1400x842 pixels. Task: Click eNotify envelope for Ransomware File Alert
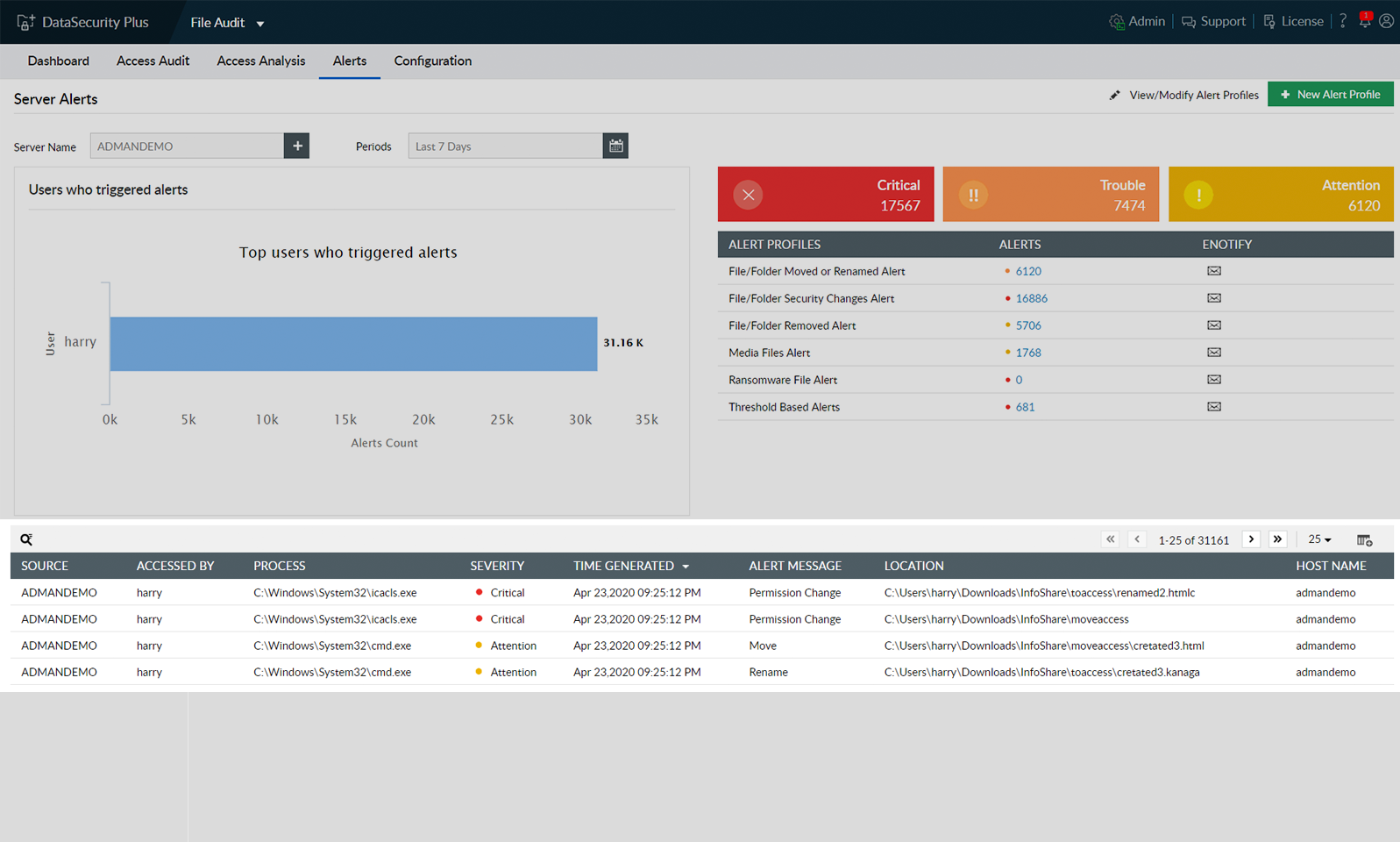pos(1213,380)
